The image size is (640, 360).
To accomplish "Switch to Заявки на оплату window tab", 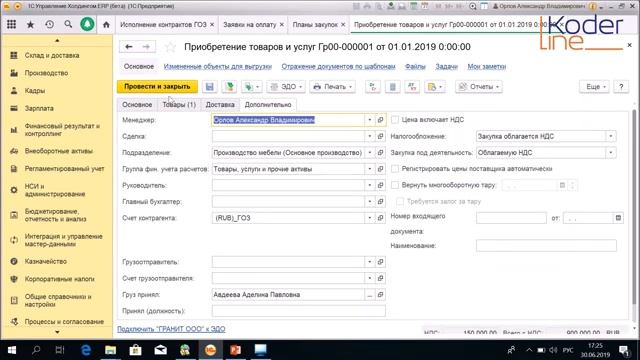I will coord(249,24).
